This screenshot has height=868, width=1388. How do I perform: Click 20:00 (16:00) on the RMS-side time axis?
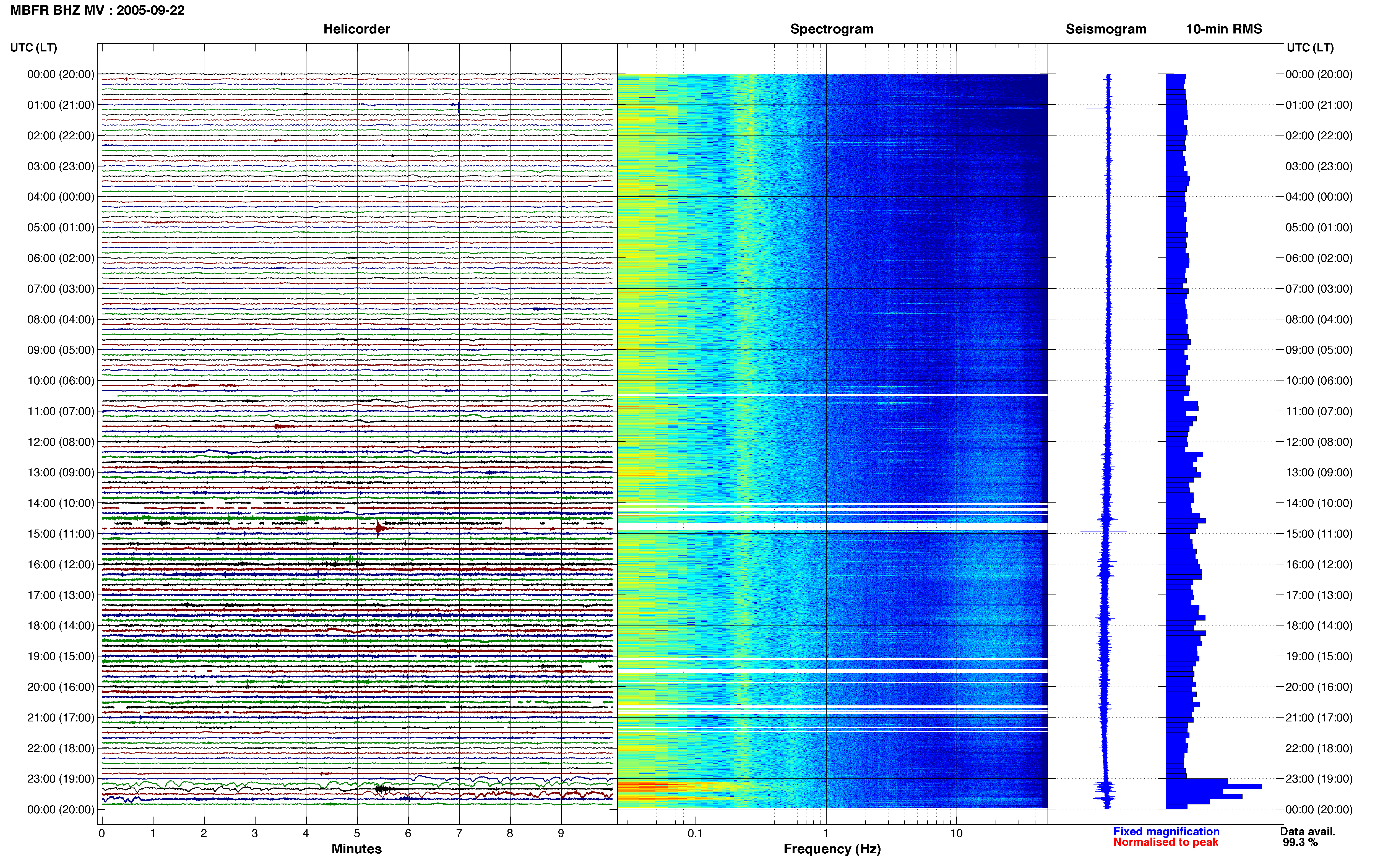pos(1319,687)
